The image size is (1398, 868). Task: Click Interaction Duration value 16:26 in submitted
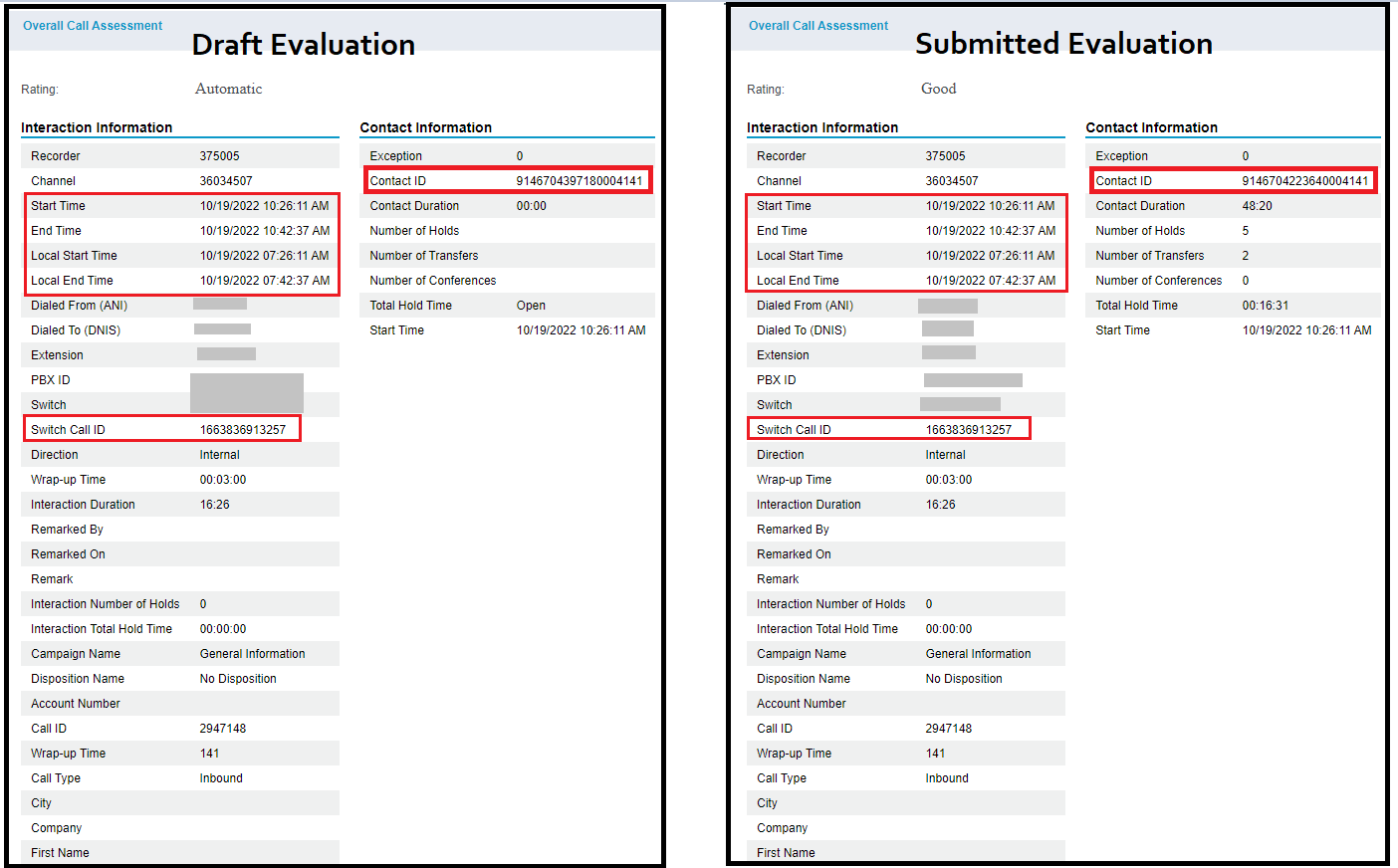tap(941, 505)
